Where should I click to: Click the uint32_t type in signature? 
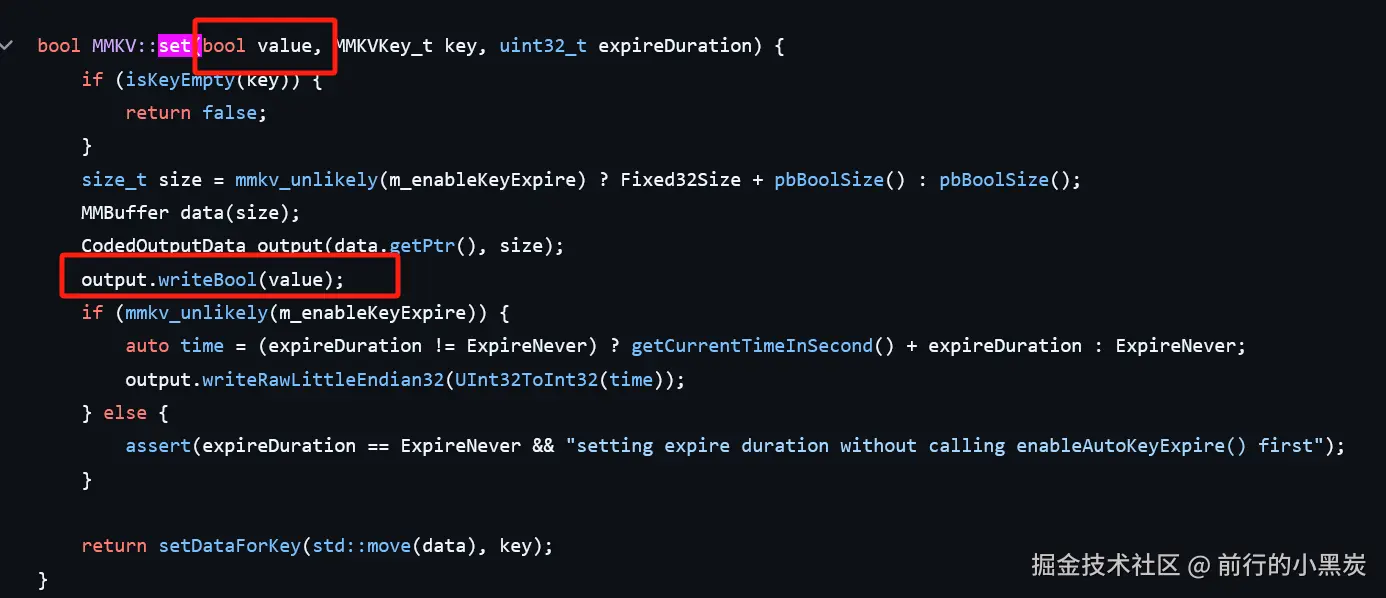[543, 46]
